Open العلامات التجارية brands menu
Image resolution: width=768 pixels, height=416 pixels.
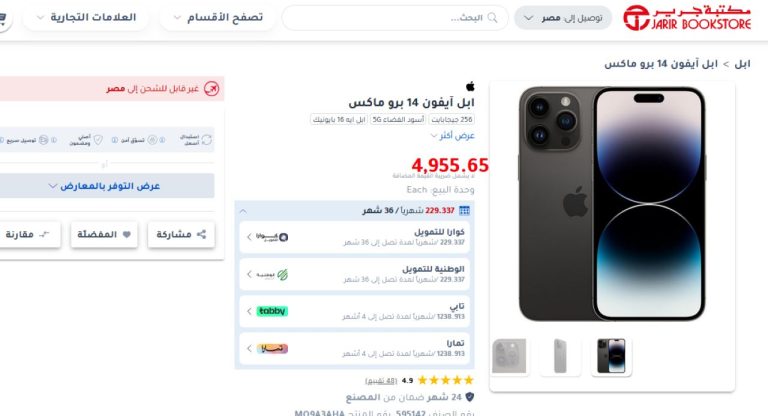coord(86,18)
